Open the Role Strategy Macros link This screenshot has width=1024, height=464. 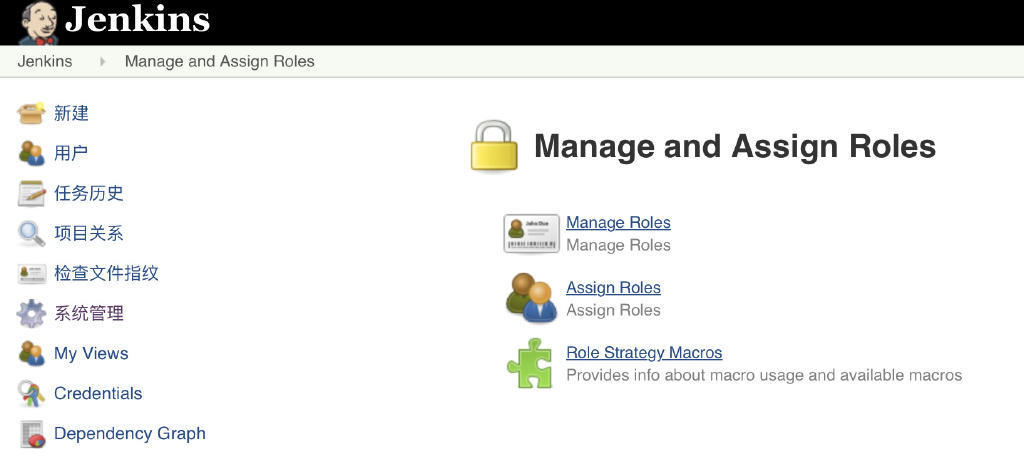click(644, 353)
